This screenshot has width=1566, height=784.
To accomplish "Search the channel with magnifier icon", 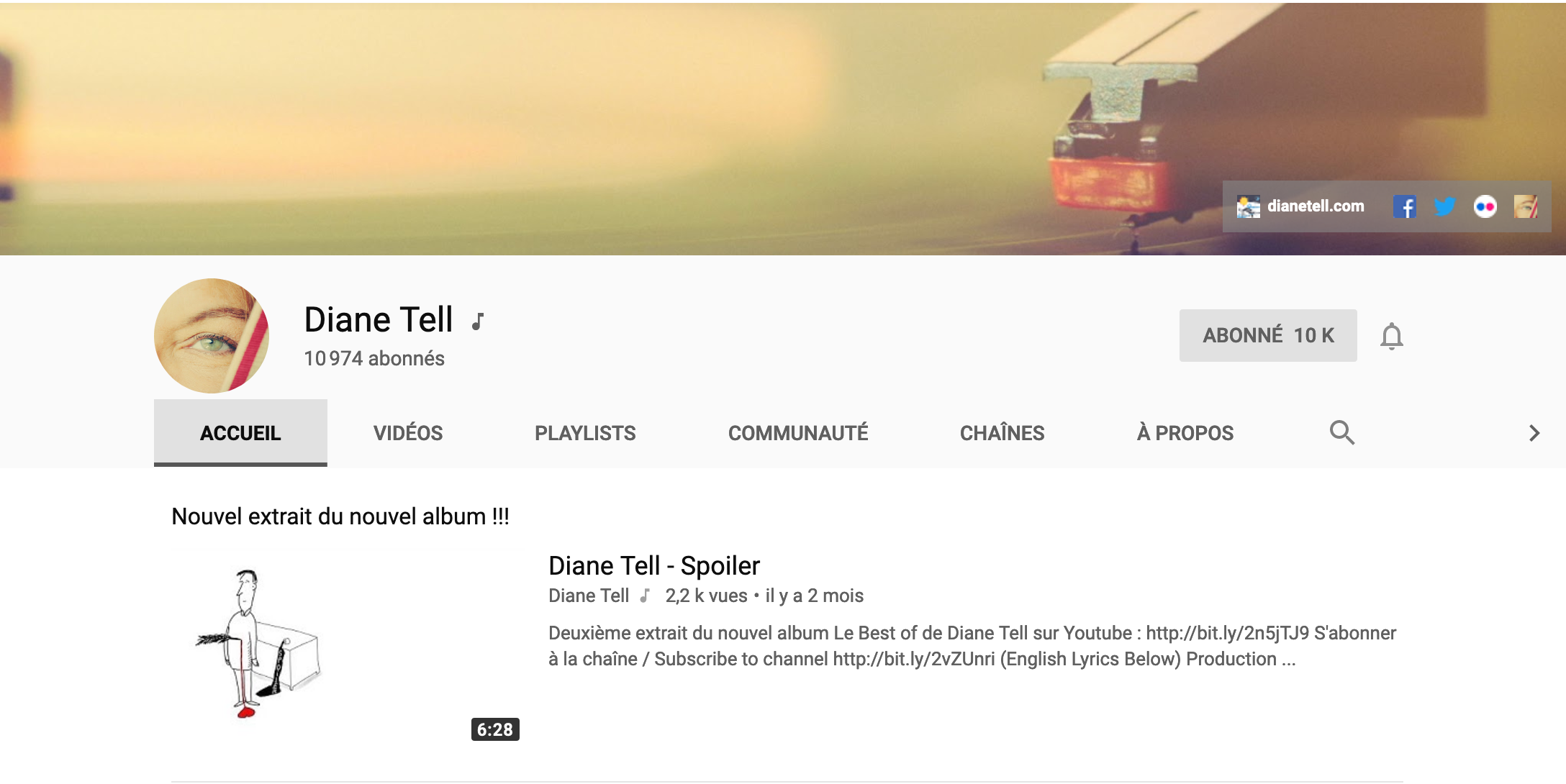I will (1341, 432).
